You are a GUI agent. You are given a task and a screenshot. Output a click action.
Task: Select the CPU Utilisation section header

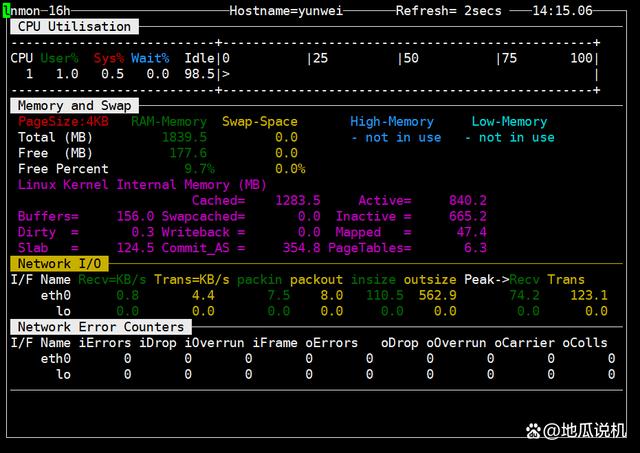click(74, 27)
